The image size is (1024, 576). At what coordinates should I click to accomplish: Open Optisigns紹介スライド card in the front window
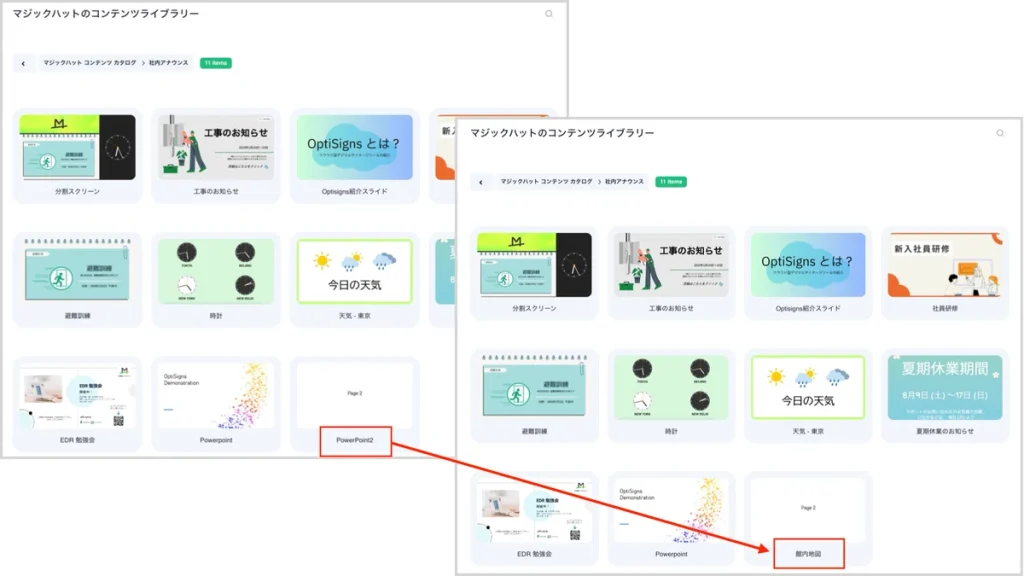point(806,265)
